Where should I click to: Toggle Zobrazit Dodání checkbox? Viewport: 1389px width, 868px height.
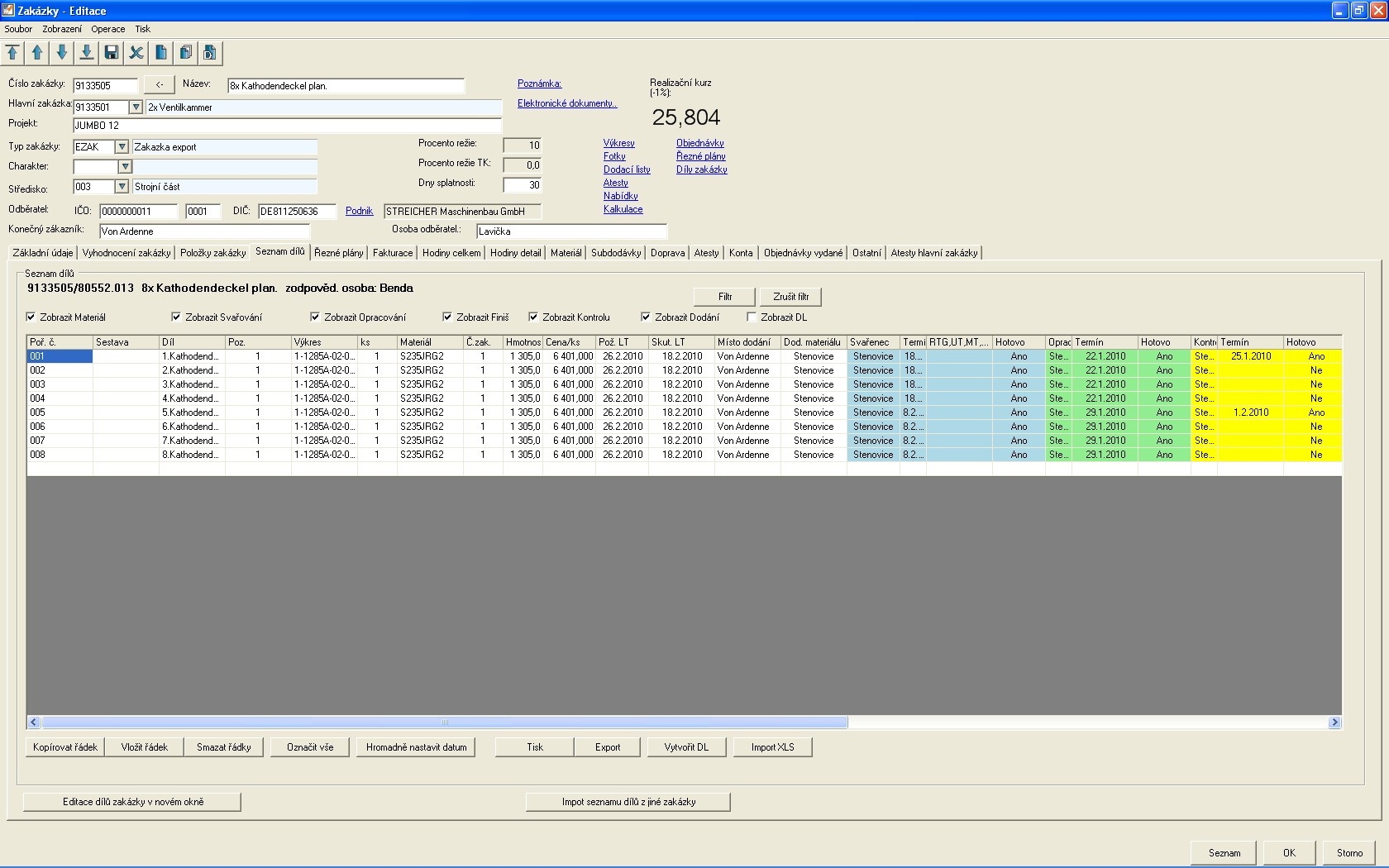646,317
